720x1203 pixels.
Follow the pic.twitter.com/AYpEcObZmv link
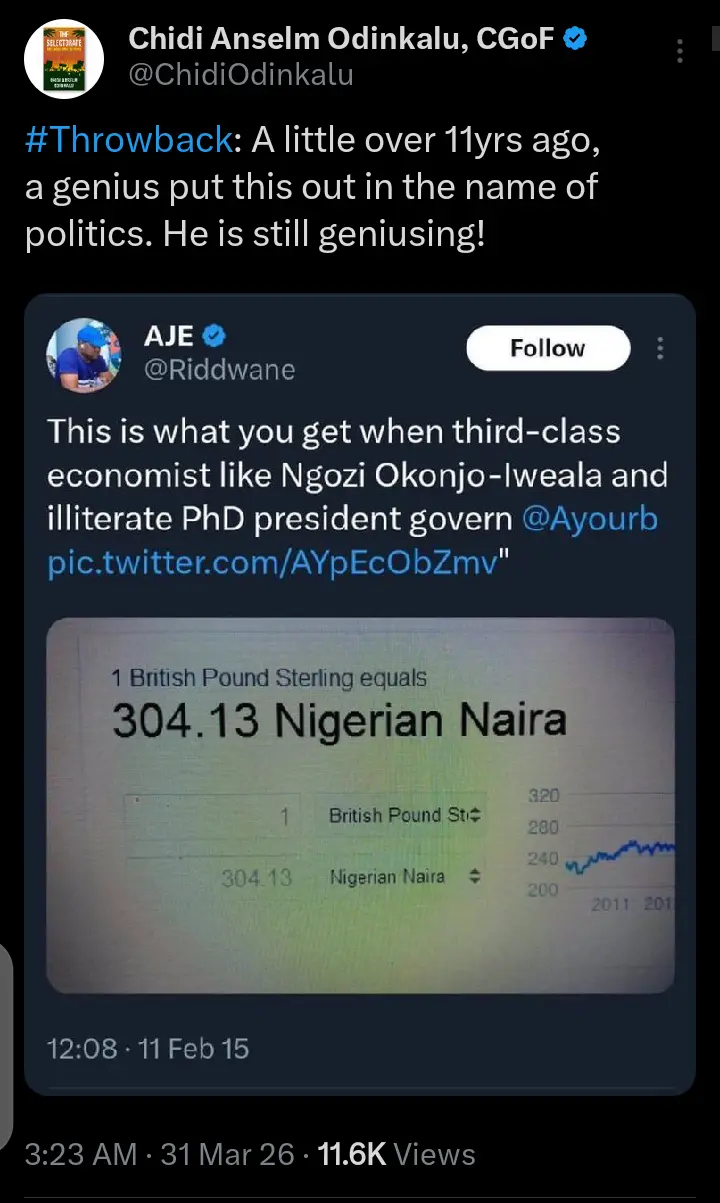pos(272,563)
